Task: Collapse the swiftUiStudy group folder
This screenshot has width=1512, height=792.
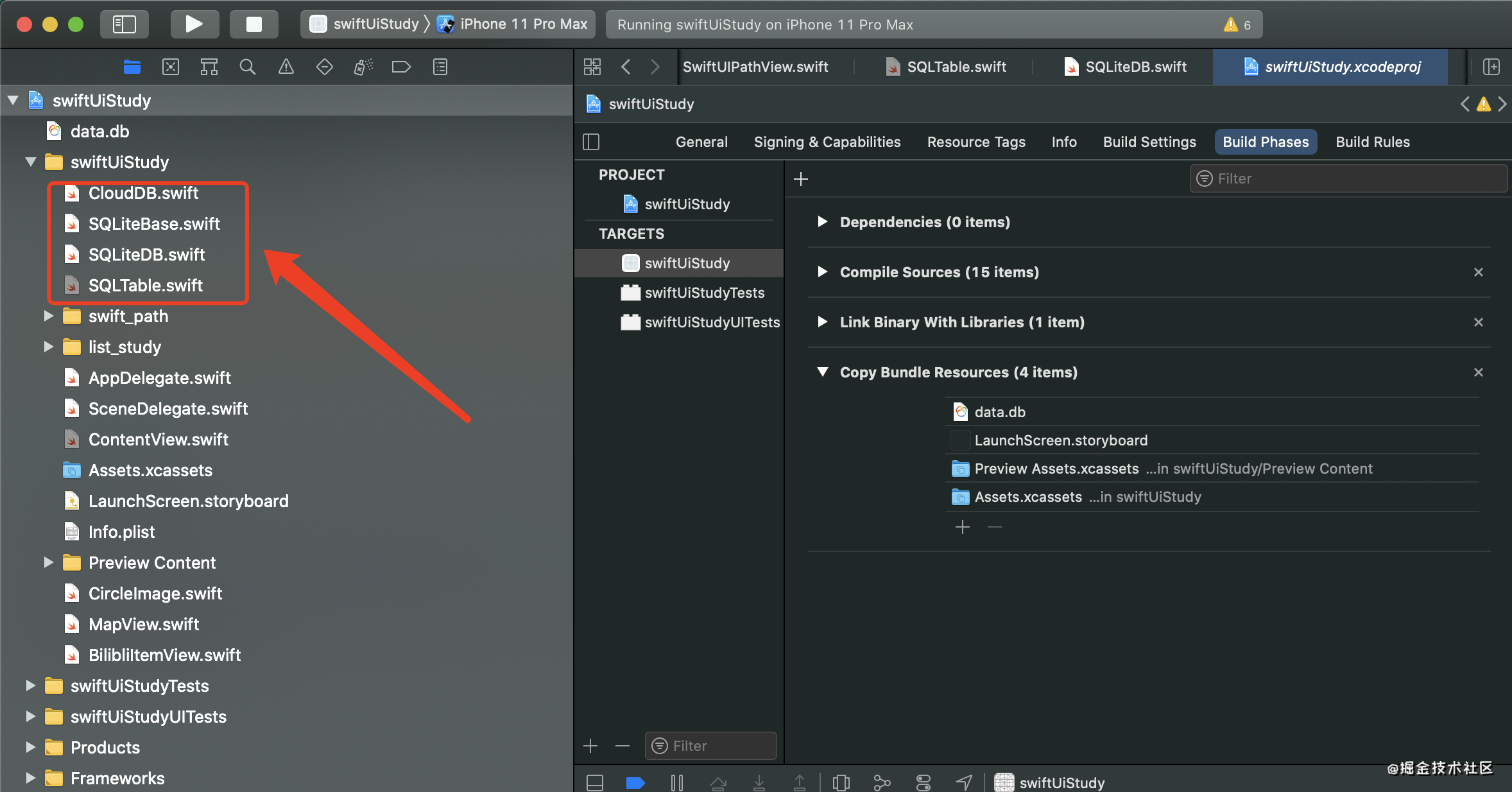Action: pos(31,162)
